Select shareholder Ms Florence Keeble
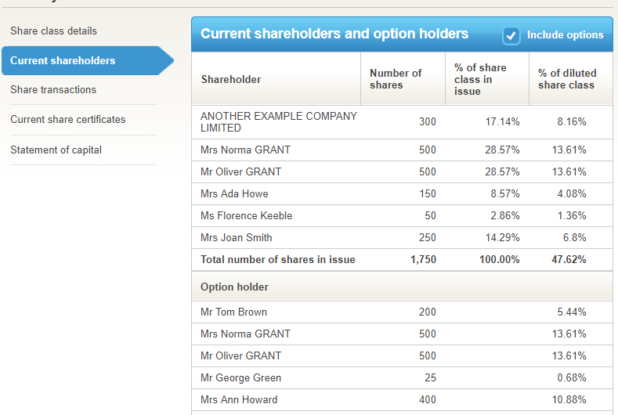This screenshot has height=415, width=618. [243, 215]
